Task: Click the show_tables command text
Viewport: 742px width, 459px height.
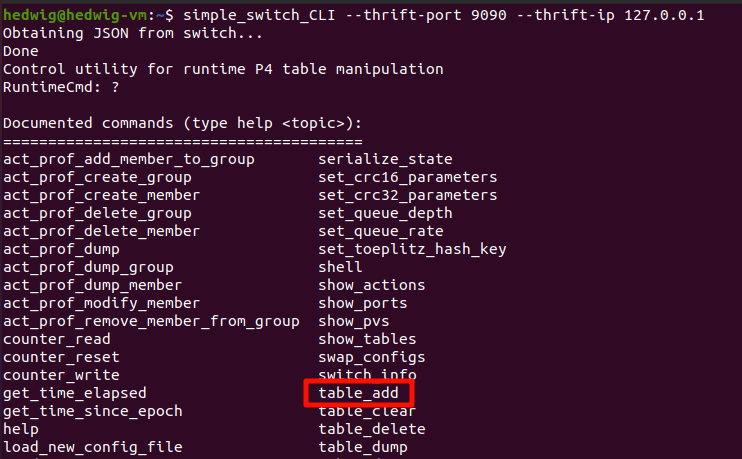Action: [367, 339]
